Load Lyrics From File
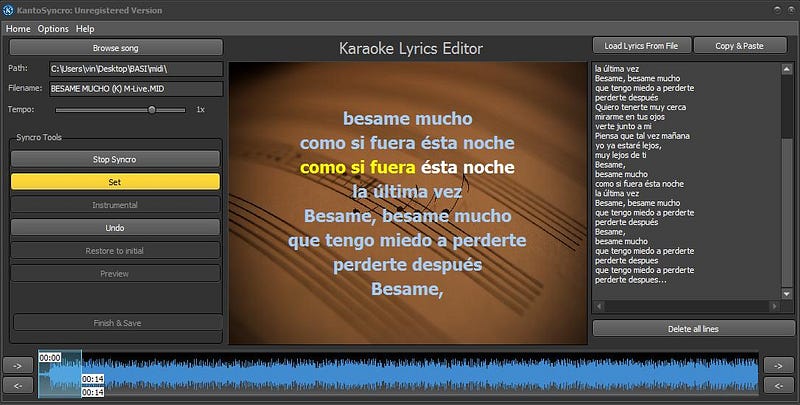Viewport: 800px width, 405px height. tap(641, 46)
